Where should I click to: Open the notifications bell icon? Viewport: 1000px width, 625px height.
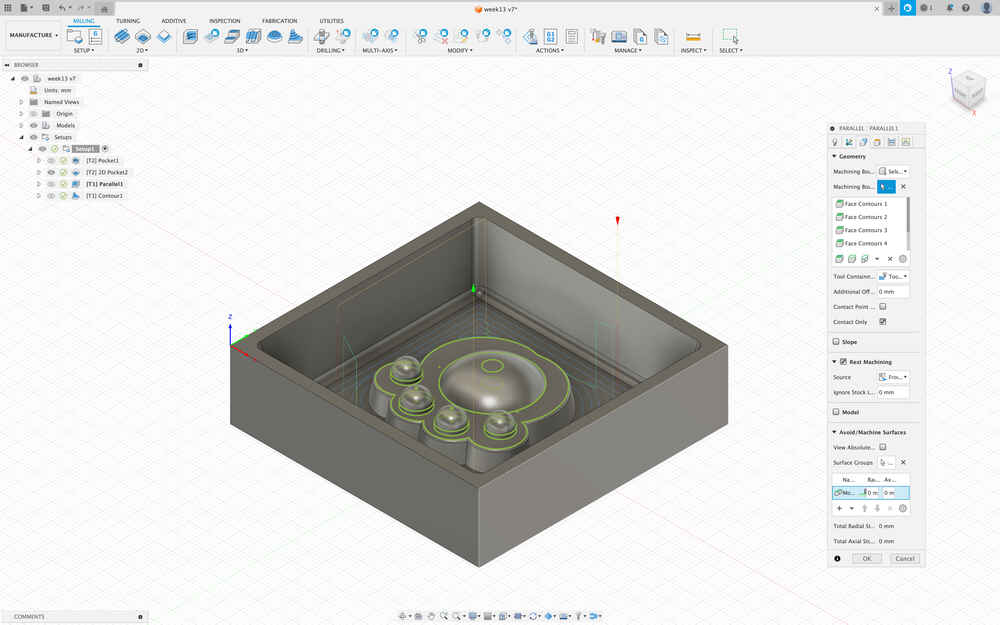coord(950,8)
